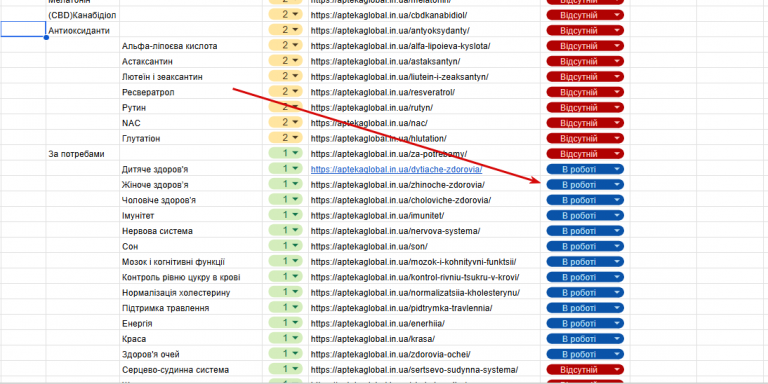Open the dytiache-zdorovia hyperlink
Screen dimensions: 768x384
pyautogui.click(x=396, y=169)
